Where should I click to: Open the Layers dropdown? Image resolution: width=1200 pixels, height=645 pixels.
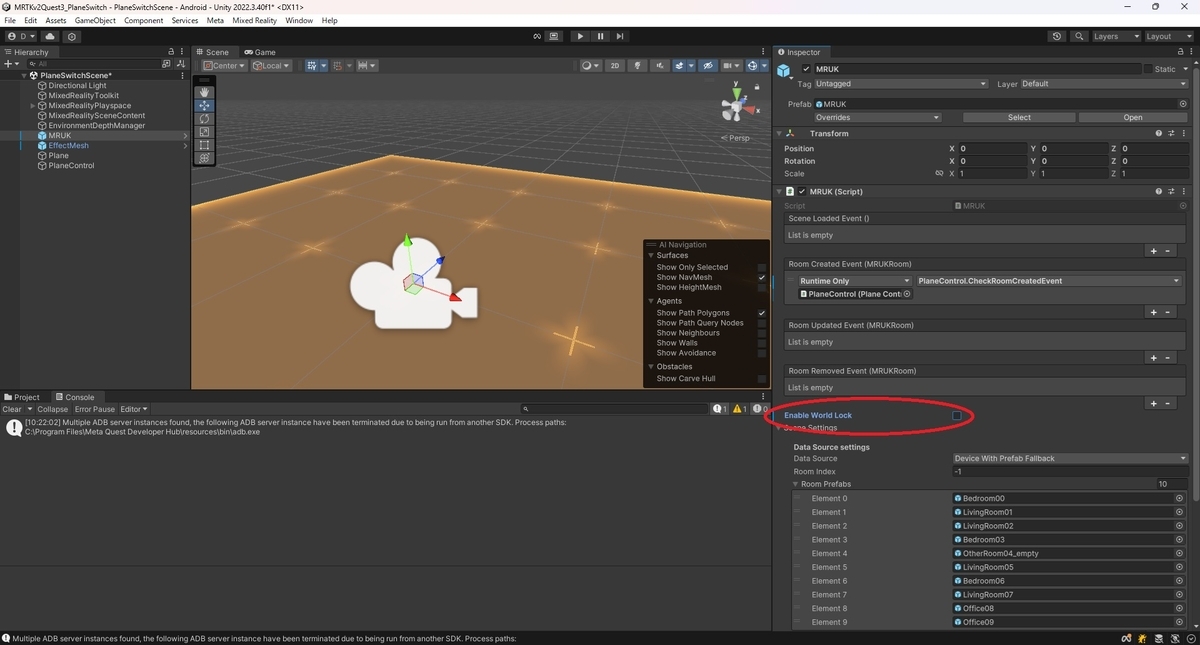[1115, 36]
